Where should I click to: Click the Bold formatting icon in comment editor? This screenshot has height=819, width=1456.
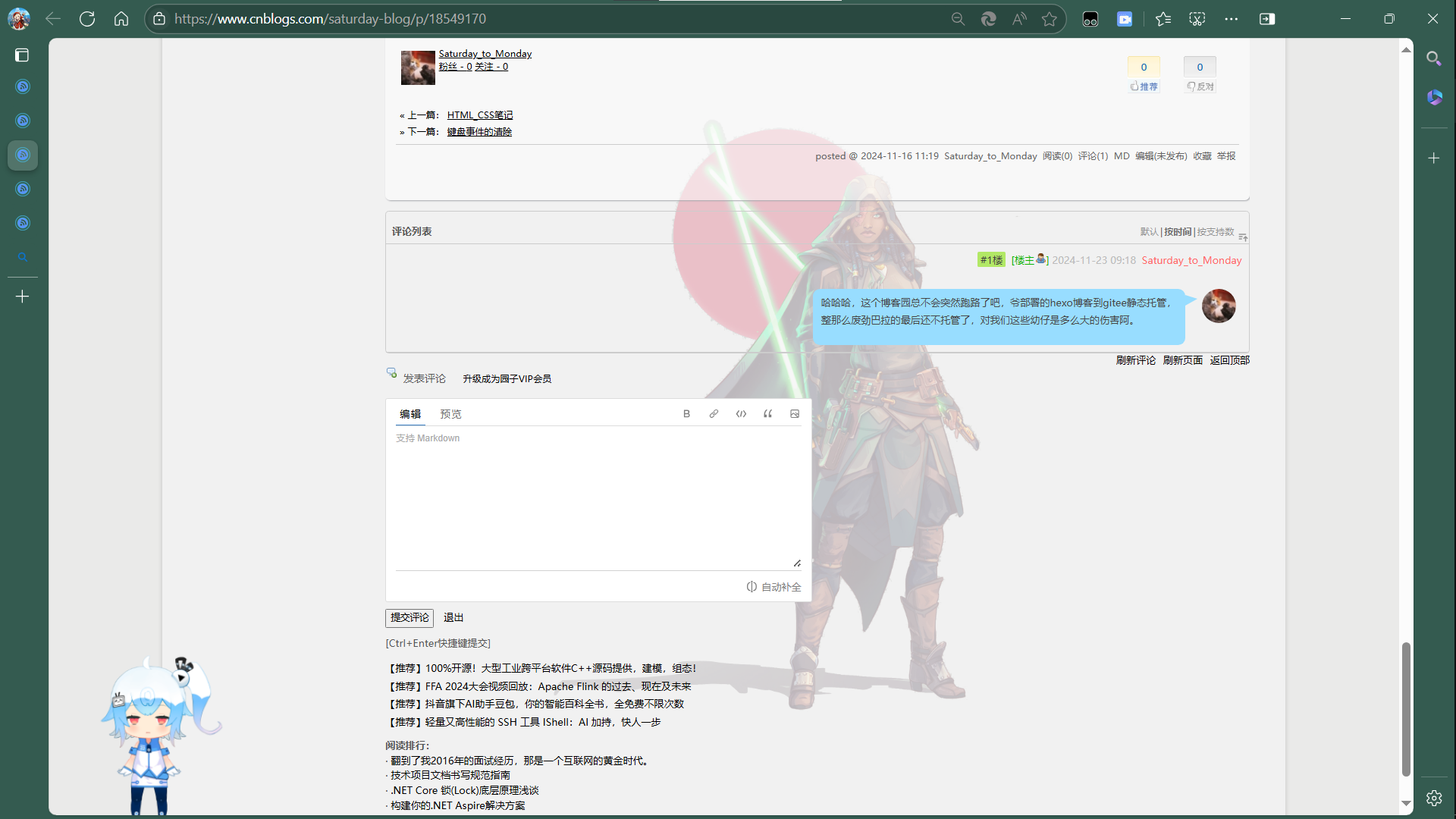pyautogui.click(x=686, y=414)
